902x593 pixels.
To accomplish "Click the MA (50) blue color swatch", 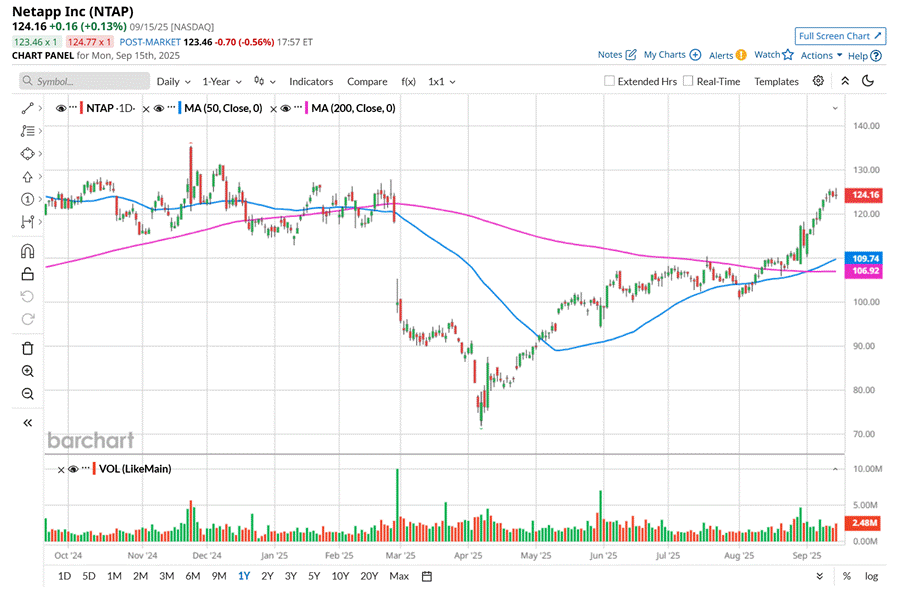I will 180,108.
